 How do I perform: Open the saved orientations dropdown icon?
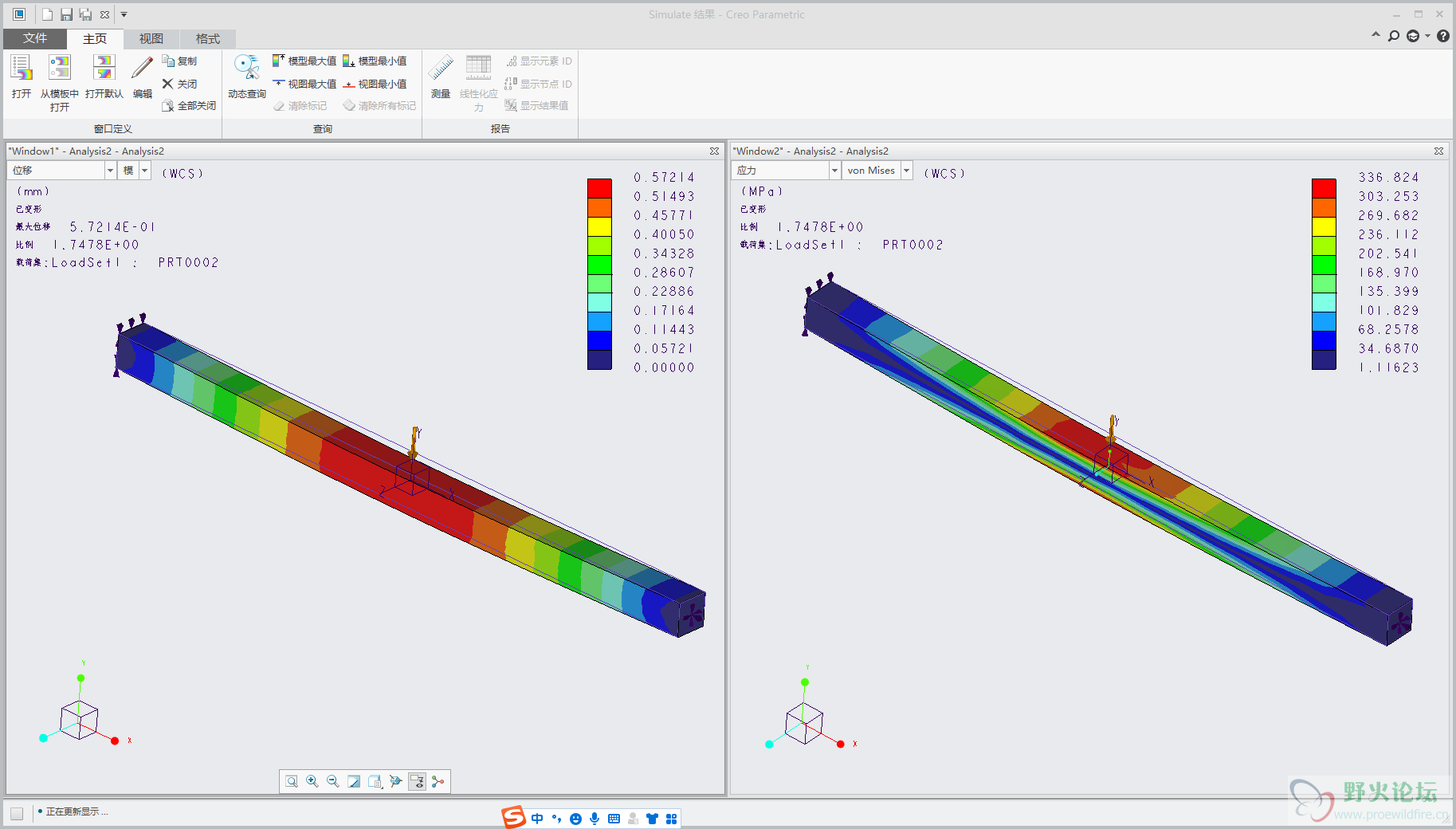point(375,781)
